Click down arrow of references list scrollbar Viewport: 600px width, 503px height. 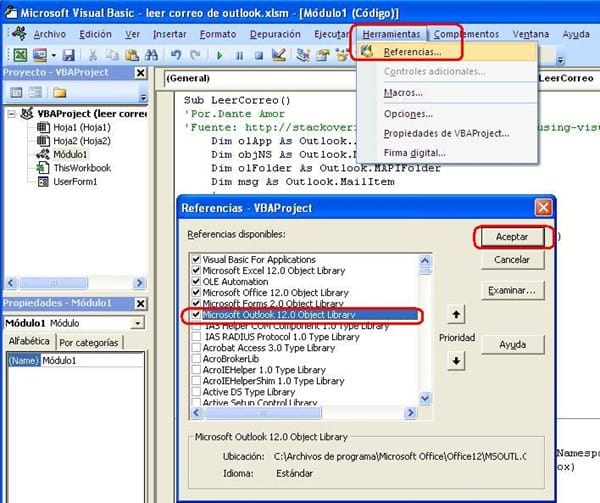point(425,398)
